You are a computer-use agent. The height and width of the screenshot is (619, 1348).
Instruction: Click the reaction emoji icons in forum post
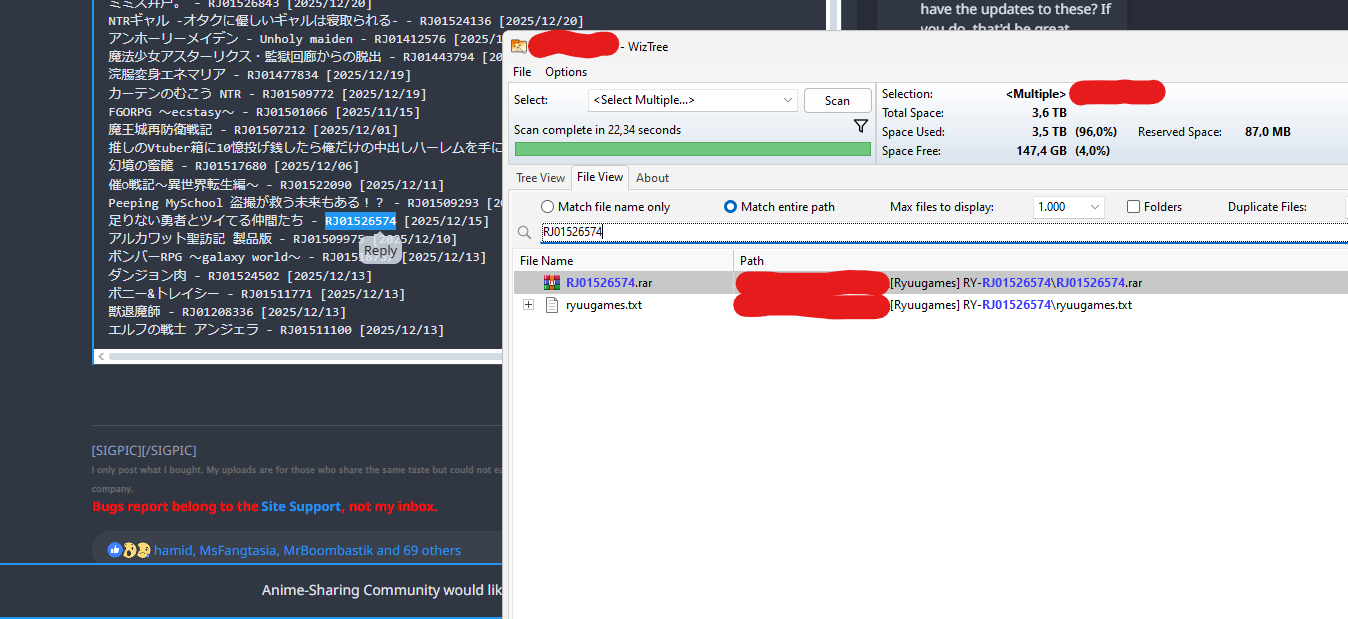[x=129, y=550]
